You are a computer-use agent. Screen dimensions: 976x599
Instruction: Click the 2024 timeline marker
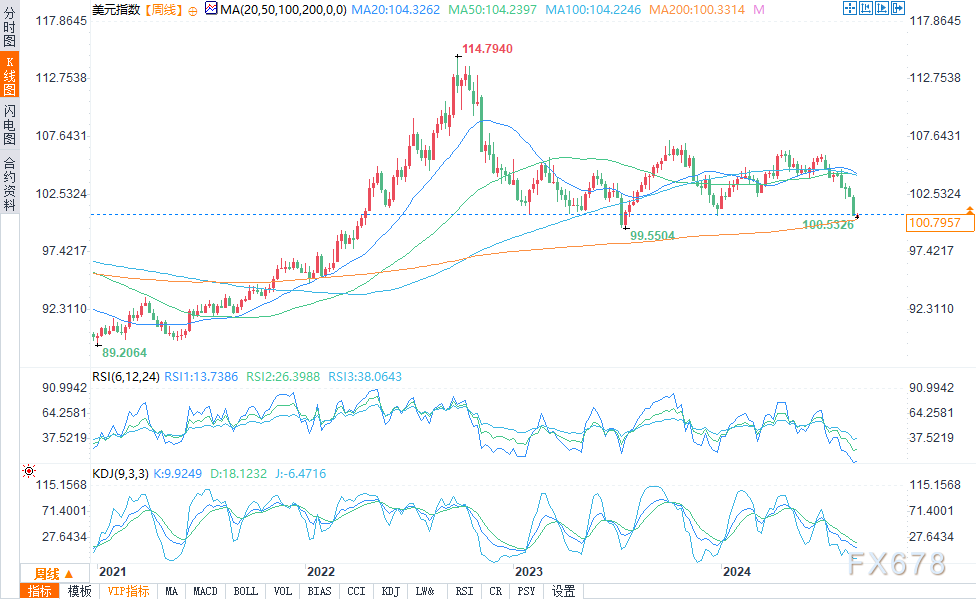pos(736,572)
